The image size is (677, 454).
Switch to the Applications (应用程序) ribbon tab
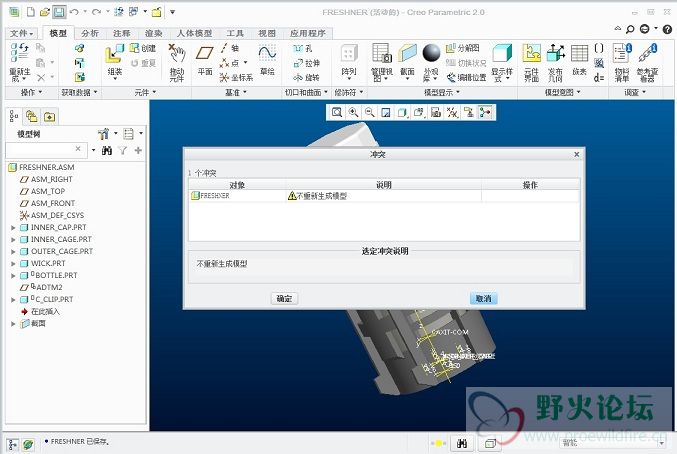coord(307,33)
